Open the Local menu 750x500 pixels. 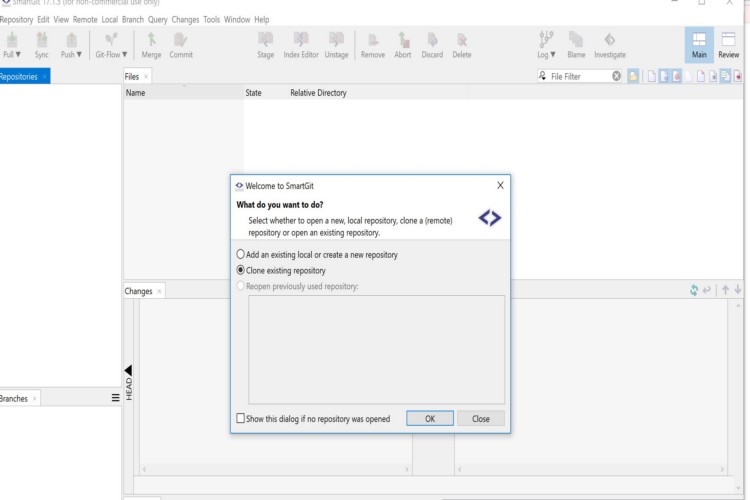coord(110,20)
